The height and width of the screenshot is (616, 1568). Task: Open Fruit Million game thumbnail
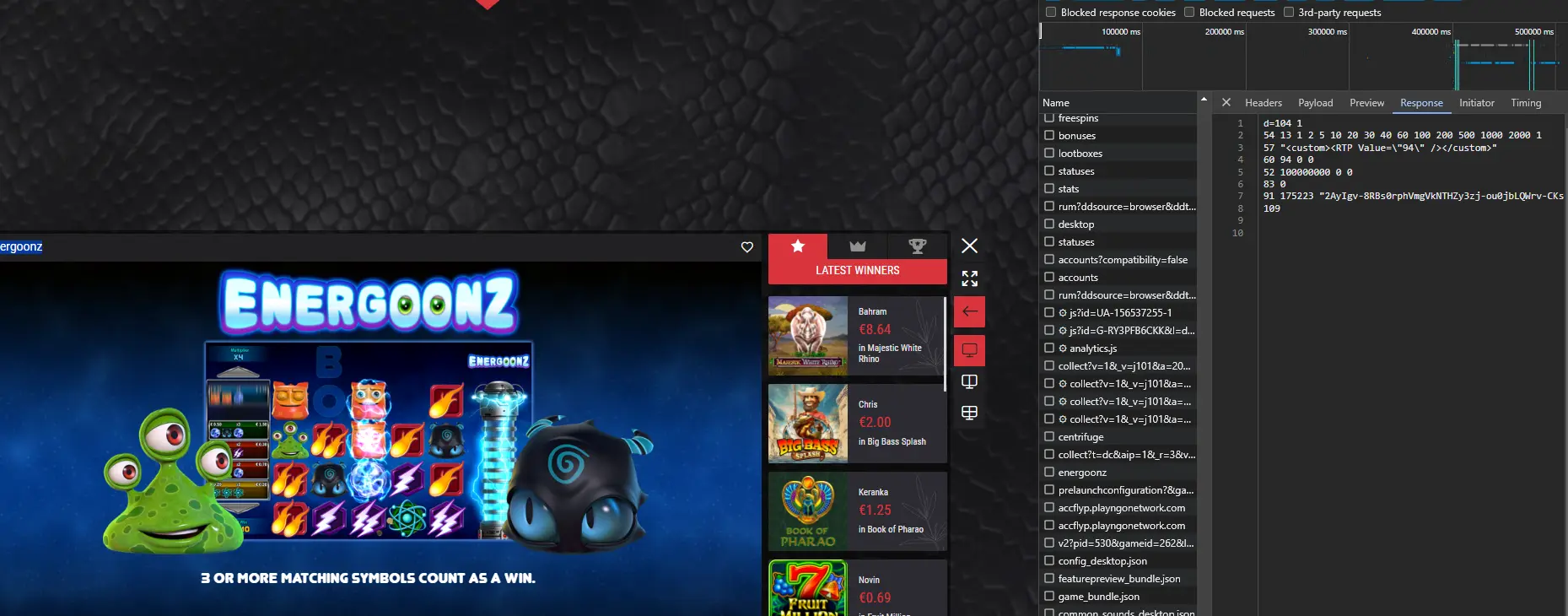point(808,588)
